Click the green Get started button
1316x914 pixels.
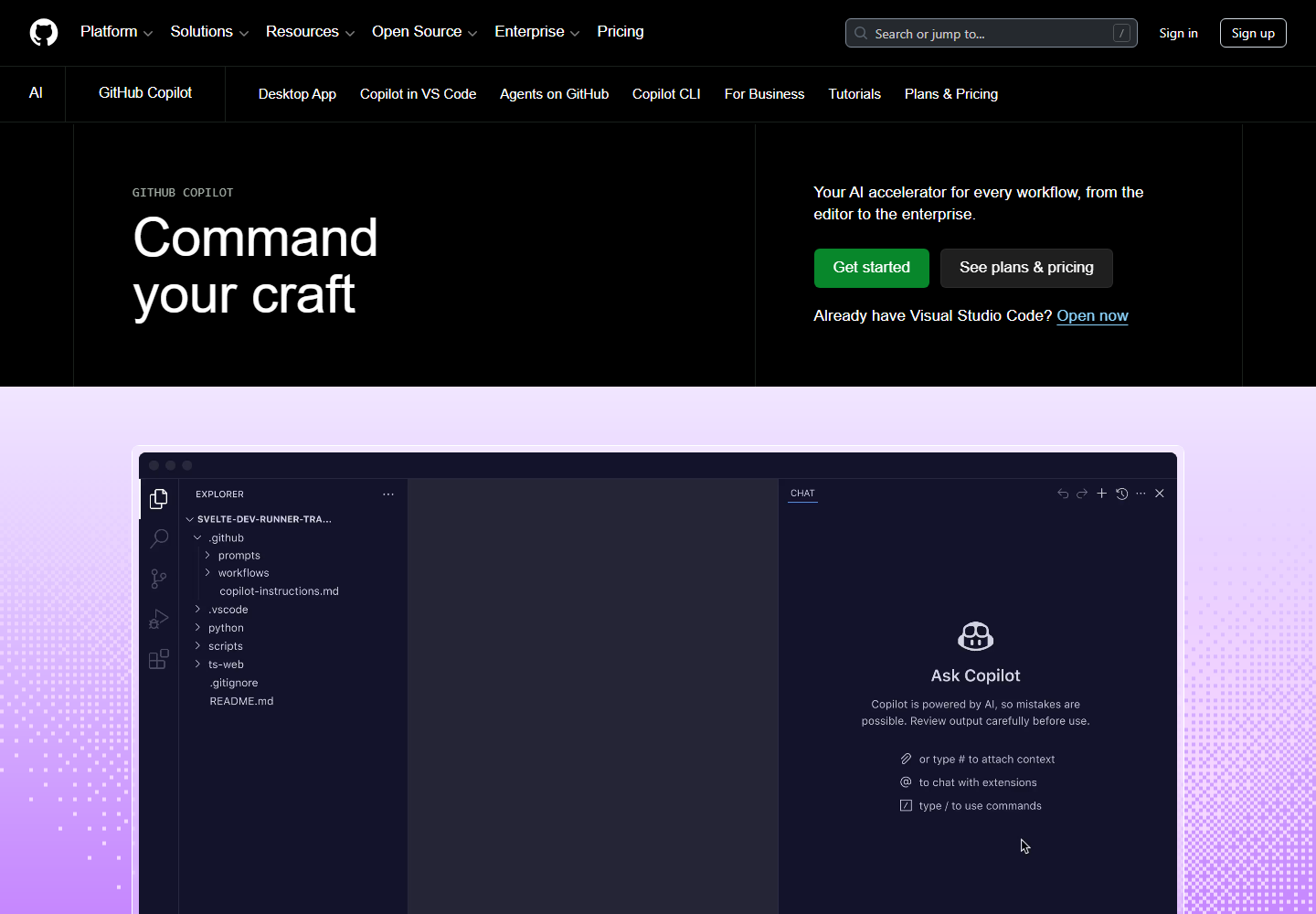tap(872, 268)
